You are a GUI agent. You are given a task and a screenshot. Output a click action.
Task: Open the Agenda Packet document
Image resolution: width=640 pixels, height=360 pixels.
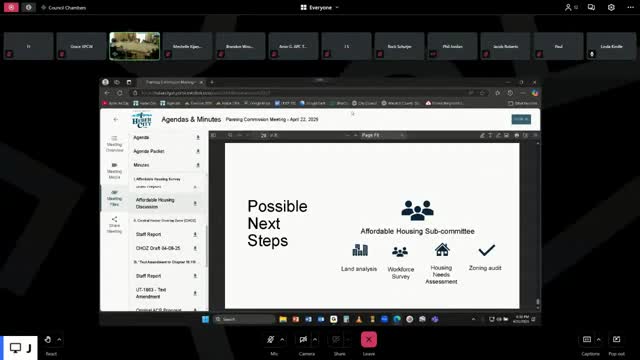click(x=149, y=151)
